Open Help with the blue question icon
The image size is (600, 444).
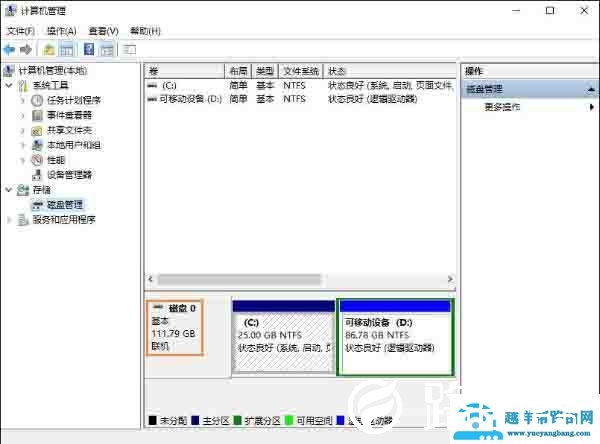pos(89,50)
